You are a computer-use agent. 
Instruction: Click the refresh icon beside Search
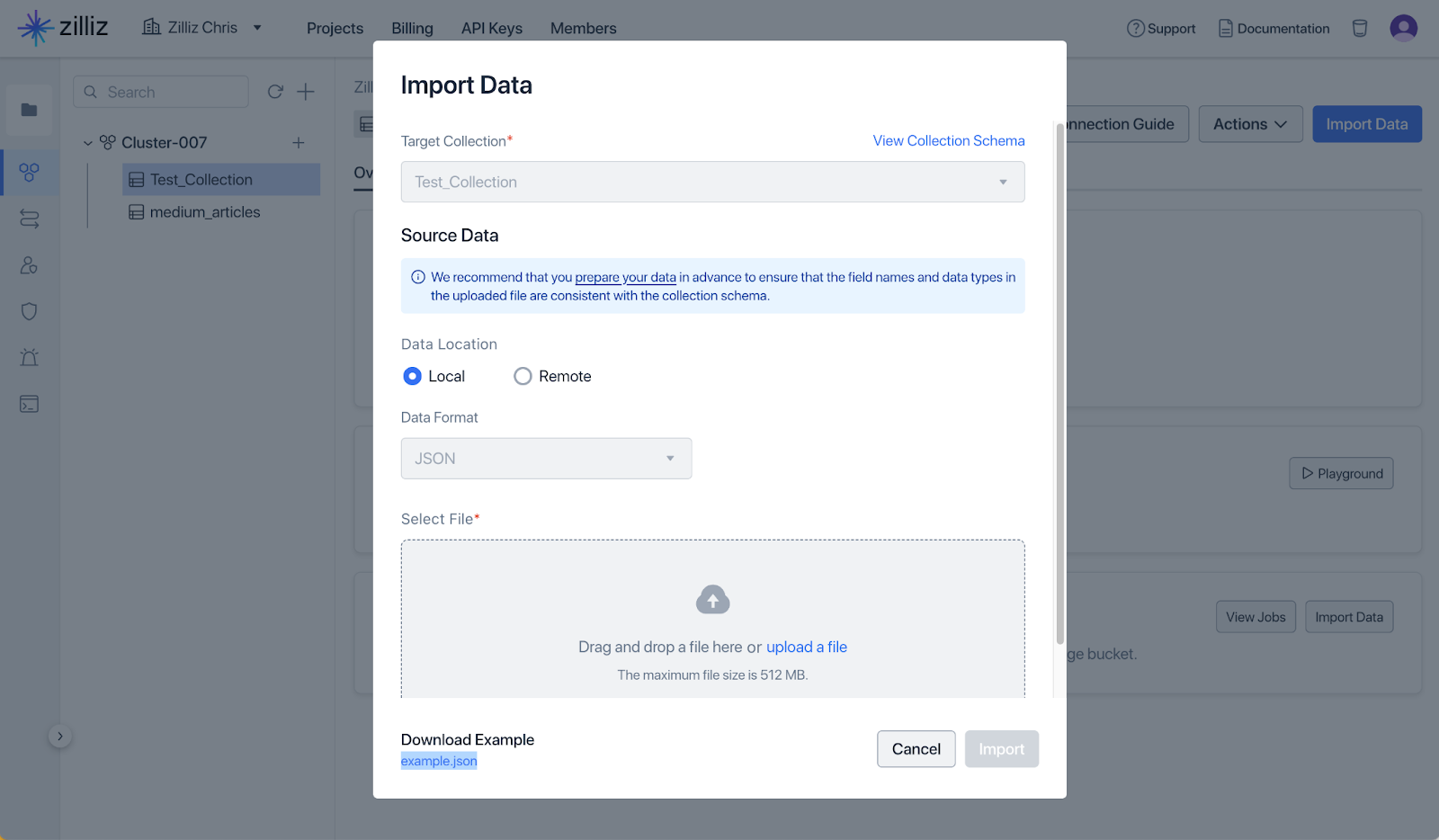tap(275, 92)
